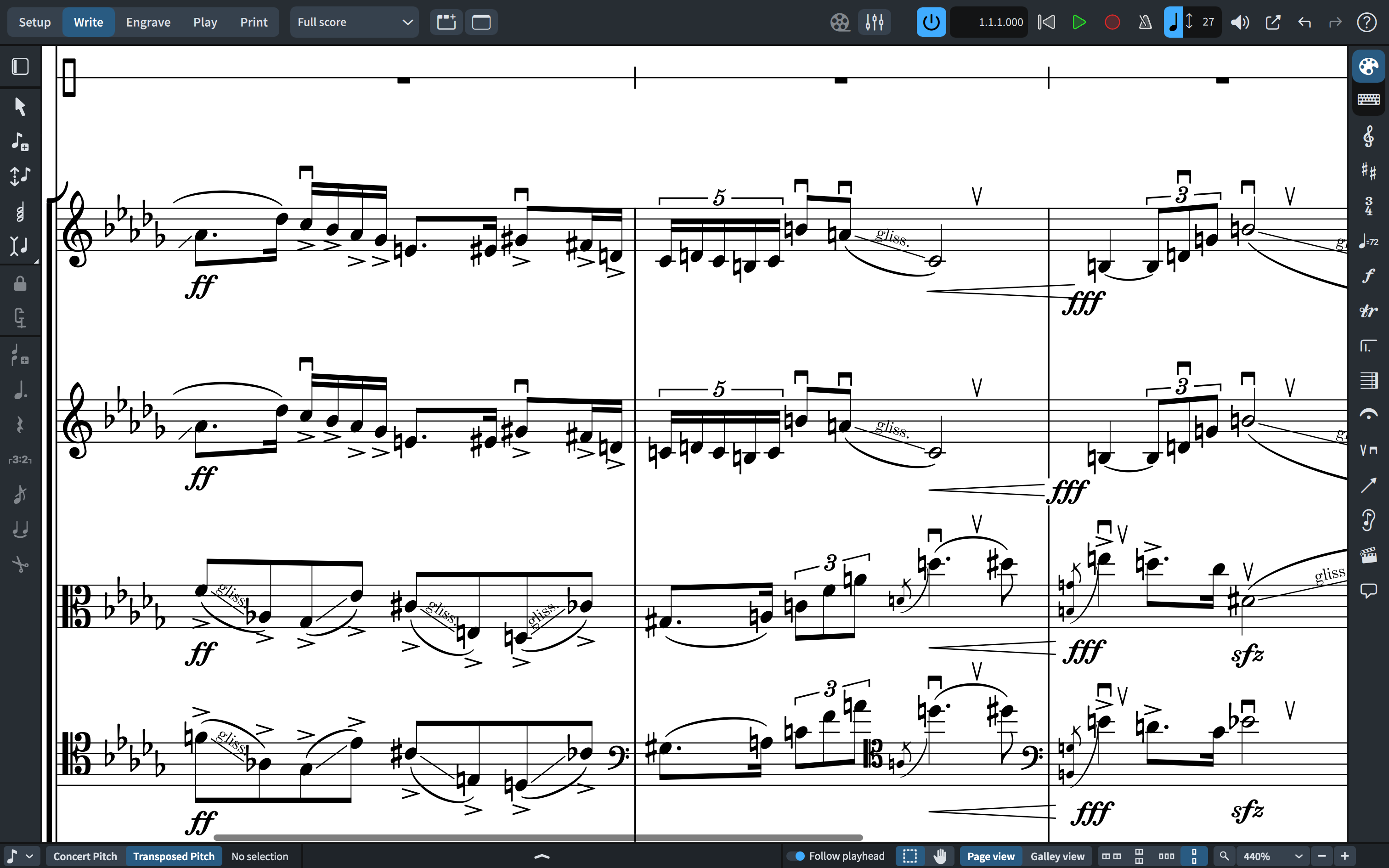Open the Full score layout dropdown

tap(354, 22)
